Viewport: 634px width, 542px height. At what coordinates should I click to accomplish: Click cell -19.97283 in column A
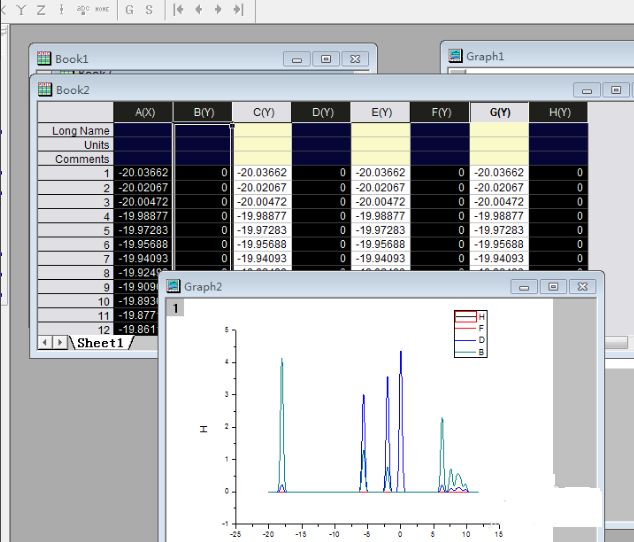coord(143,230)
